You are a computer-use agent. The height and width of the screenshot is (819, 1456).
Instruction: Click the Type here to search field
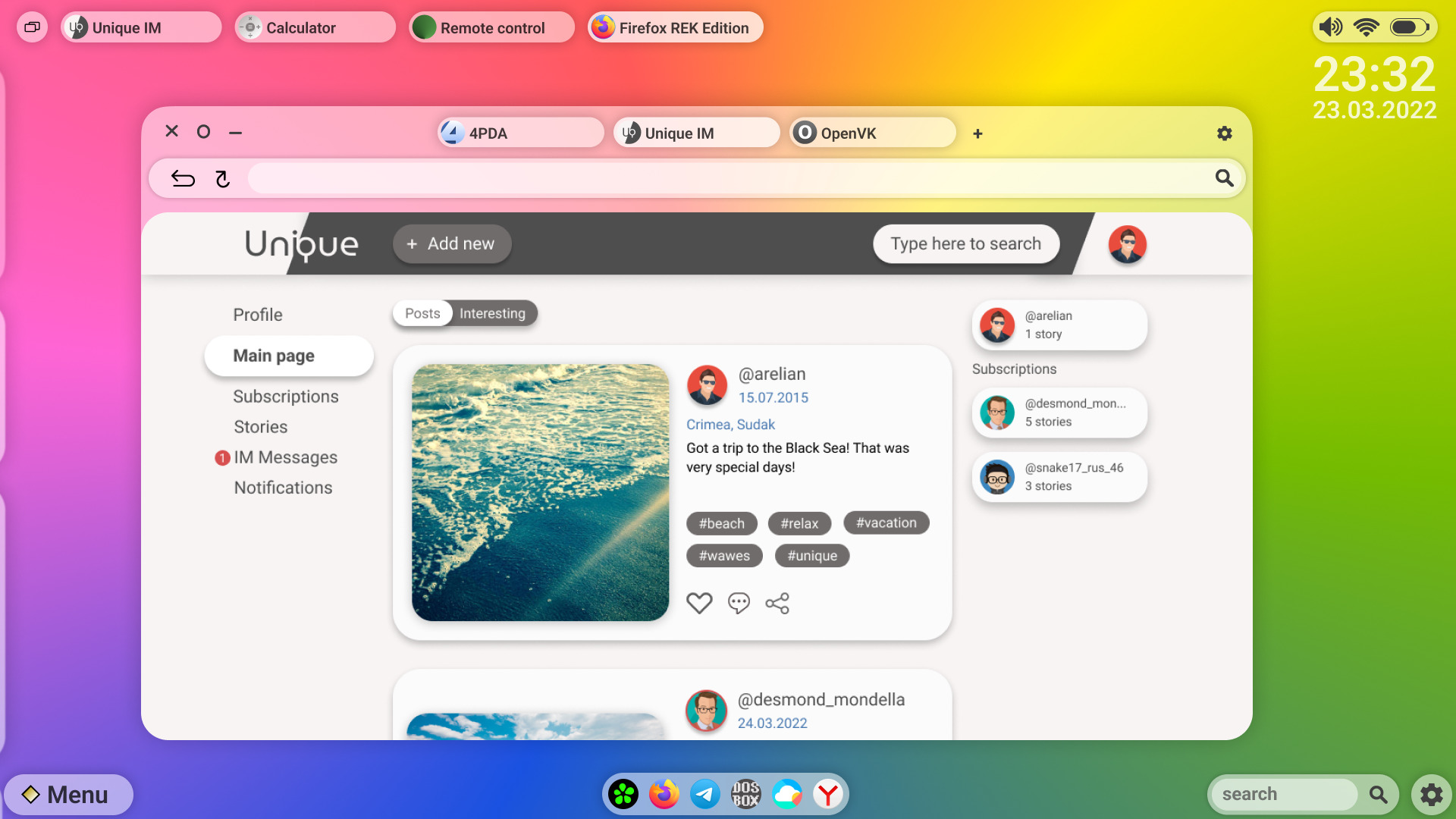coord(965,244)
